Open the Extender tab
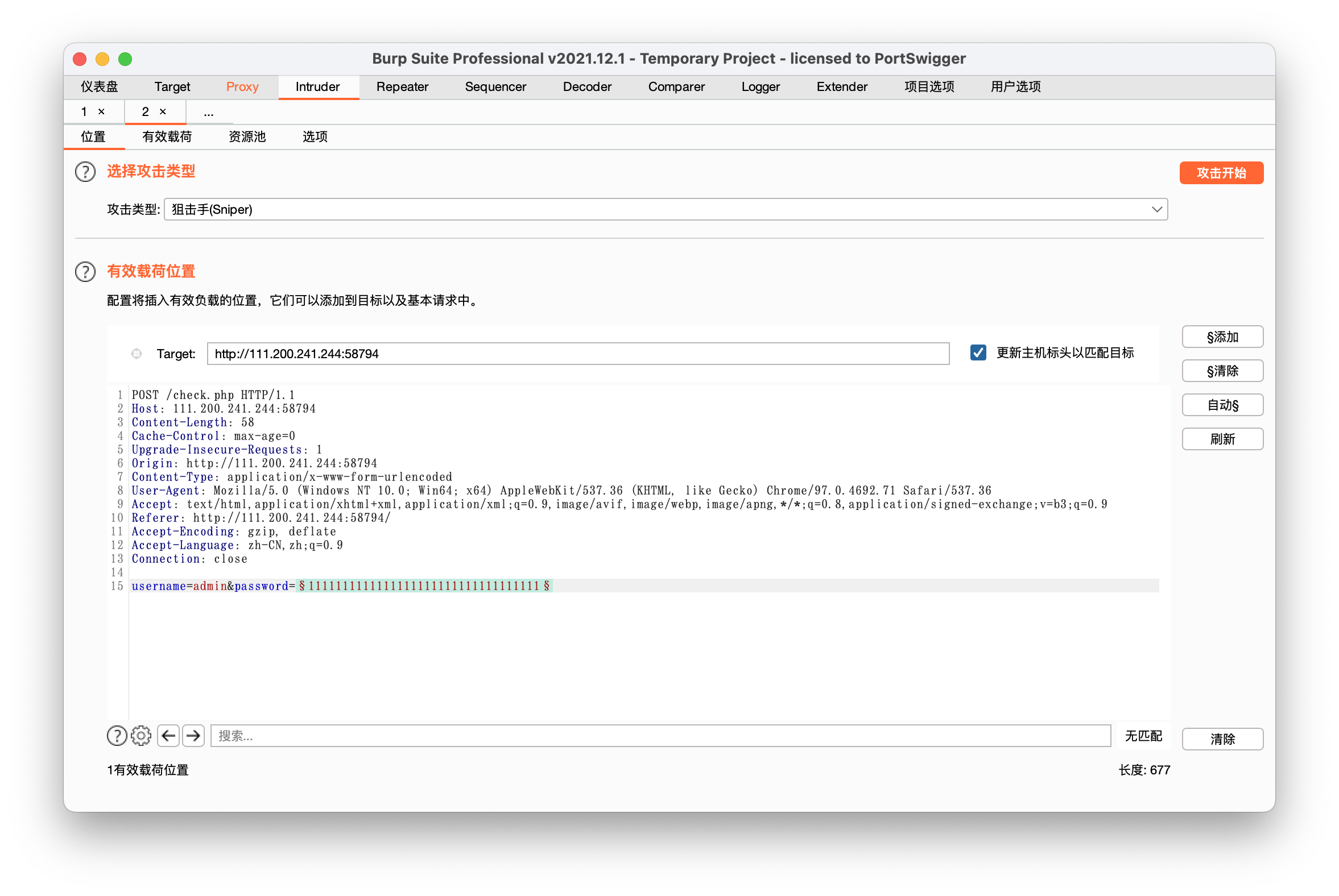The height and width of the screenshot is (896, 1339). pyautogui.click(x=842, y=87)
